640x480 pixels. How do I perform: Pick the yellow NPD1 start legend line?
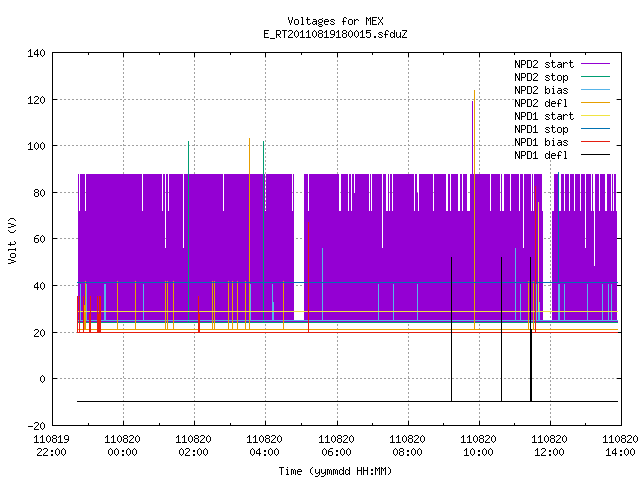click(x=595, y=116)
